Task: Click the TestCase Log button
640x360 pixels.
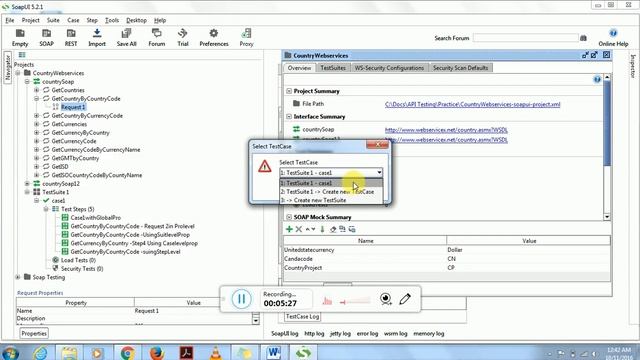Action: (x=302, y=316)
